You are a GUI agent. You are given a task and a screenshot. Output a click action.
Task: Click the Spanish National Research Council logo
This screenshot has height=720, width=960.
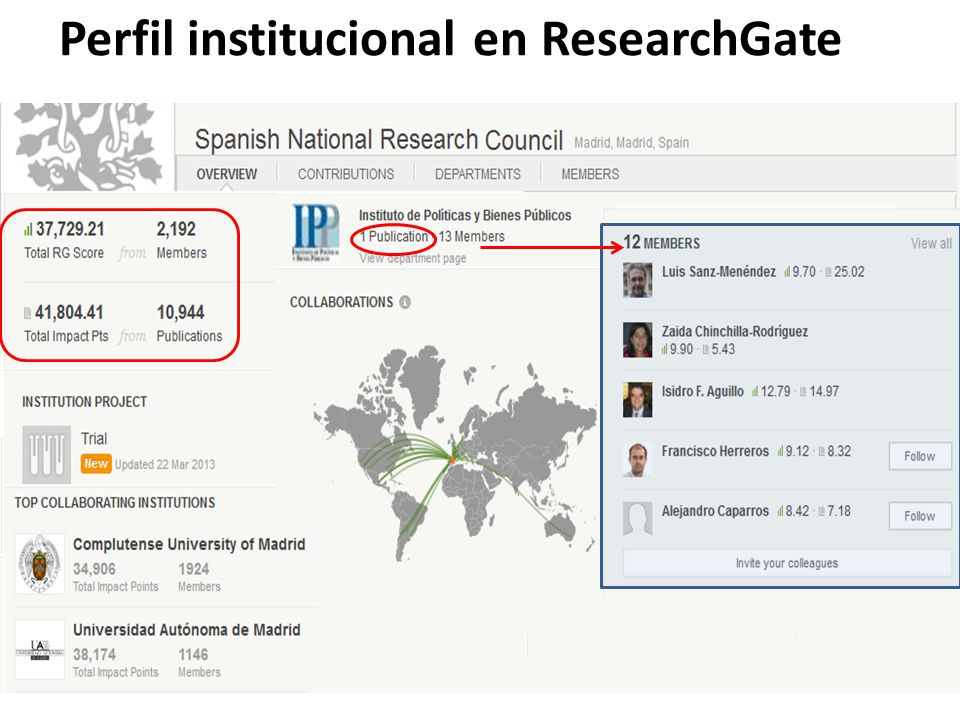click(88, 147)
